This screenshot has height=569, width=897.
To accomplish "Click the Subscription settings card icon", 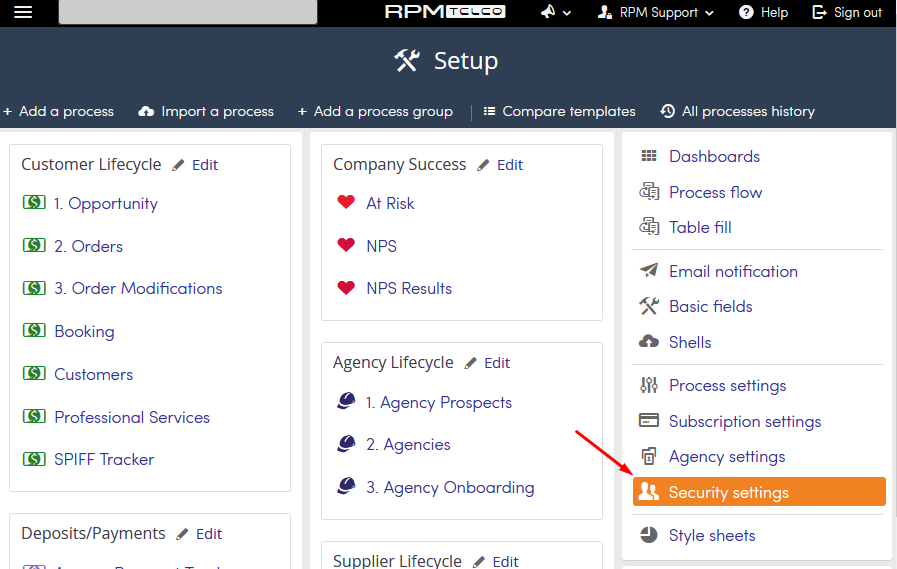I will (649, 420).
